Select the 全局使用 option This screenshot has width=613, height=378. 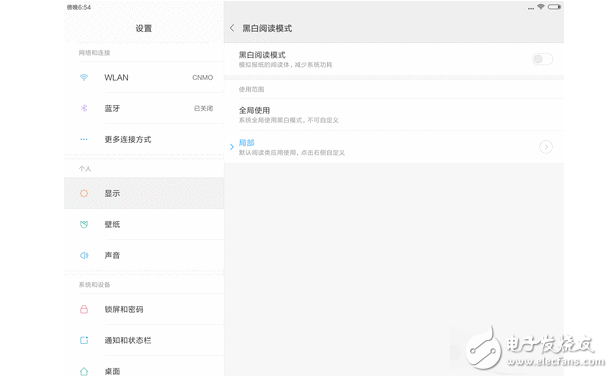394,115
